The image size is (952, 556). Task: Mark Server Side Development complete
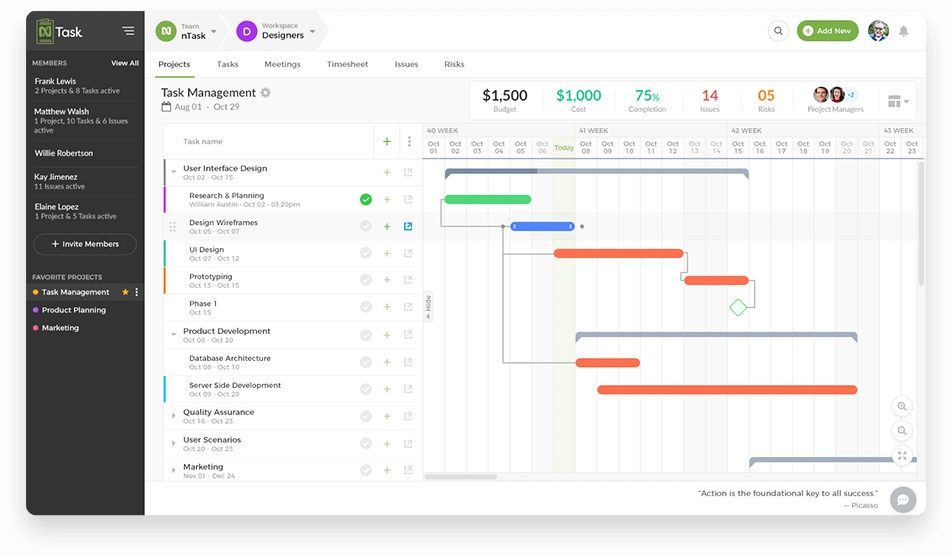(366, 389)
